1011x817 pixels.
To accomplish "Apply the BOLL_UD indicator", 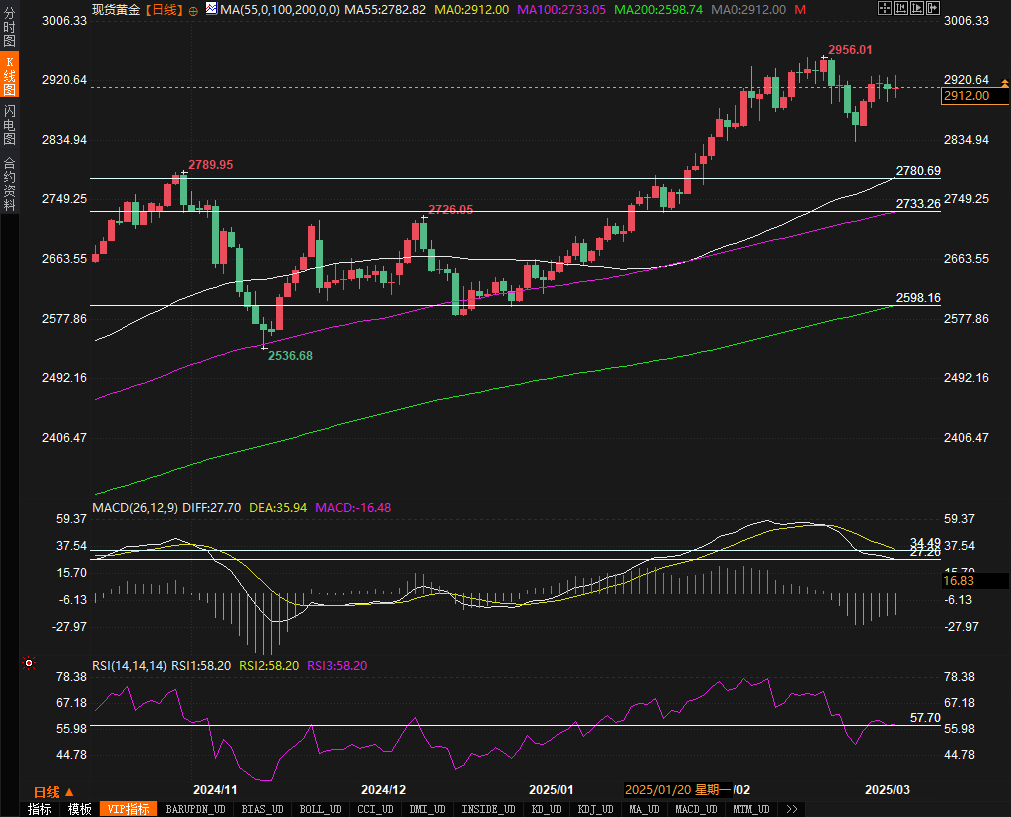I will tap(320, 809).
